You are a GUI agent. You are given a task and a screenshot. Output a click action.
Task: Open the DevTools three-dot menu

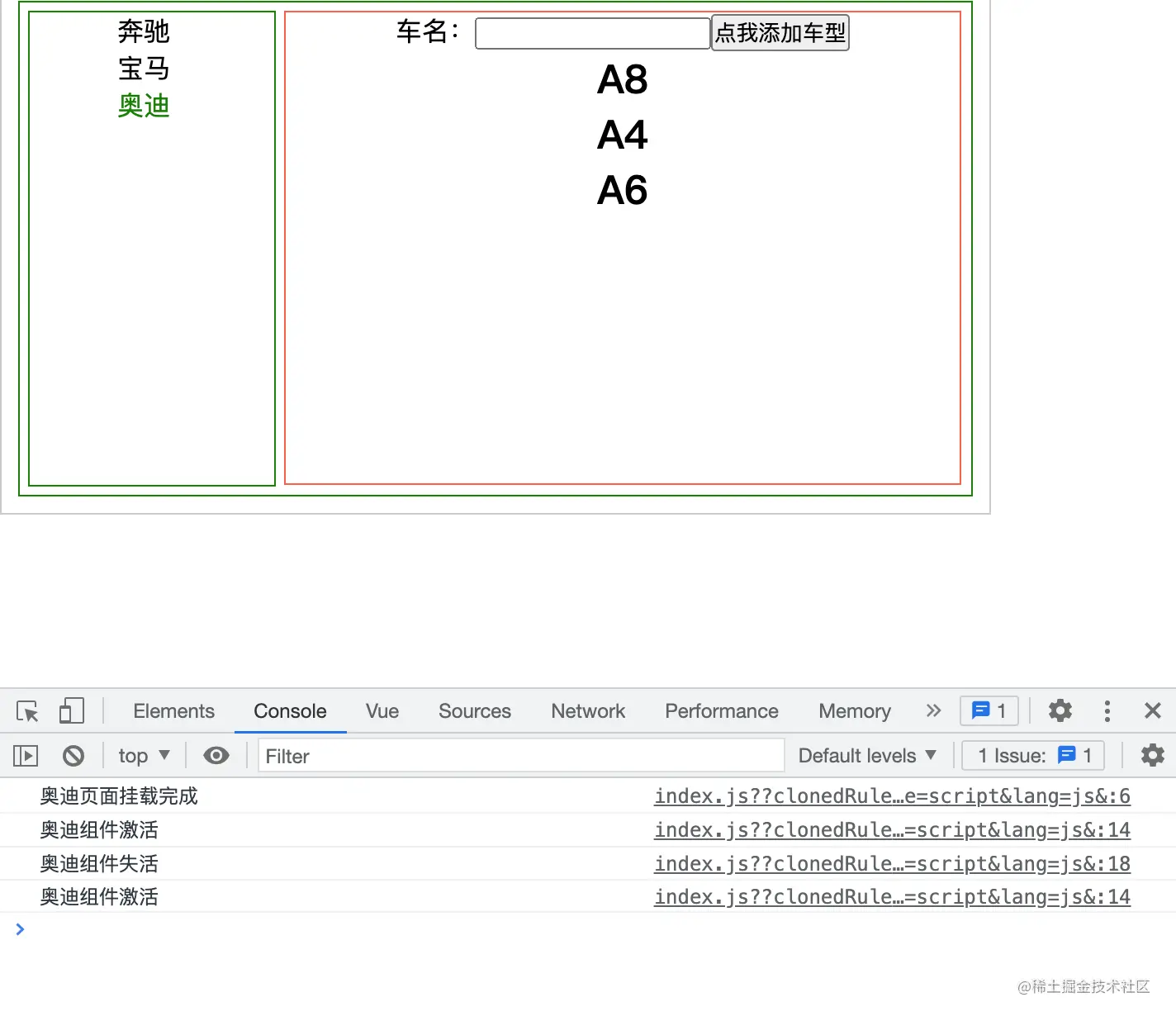point(1107,710)
